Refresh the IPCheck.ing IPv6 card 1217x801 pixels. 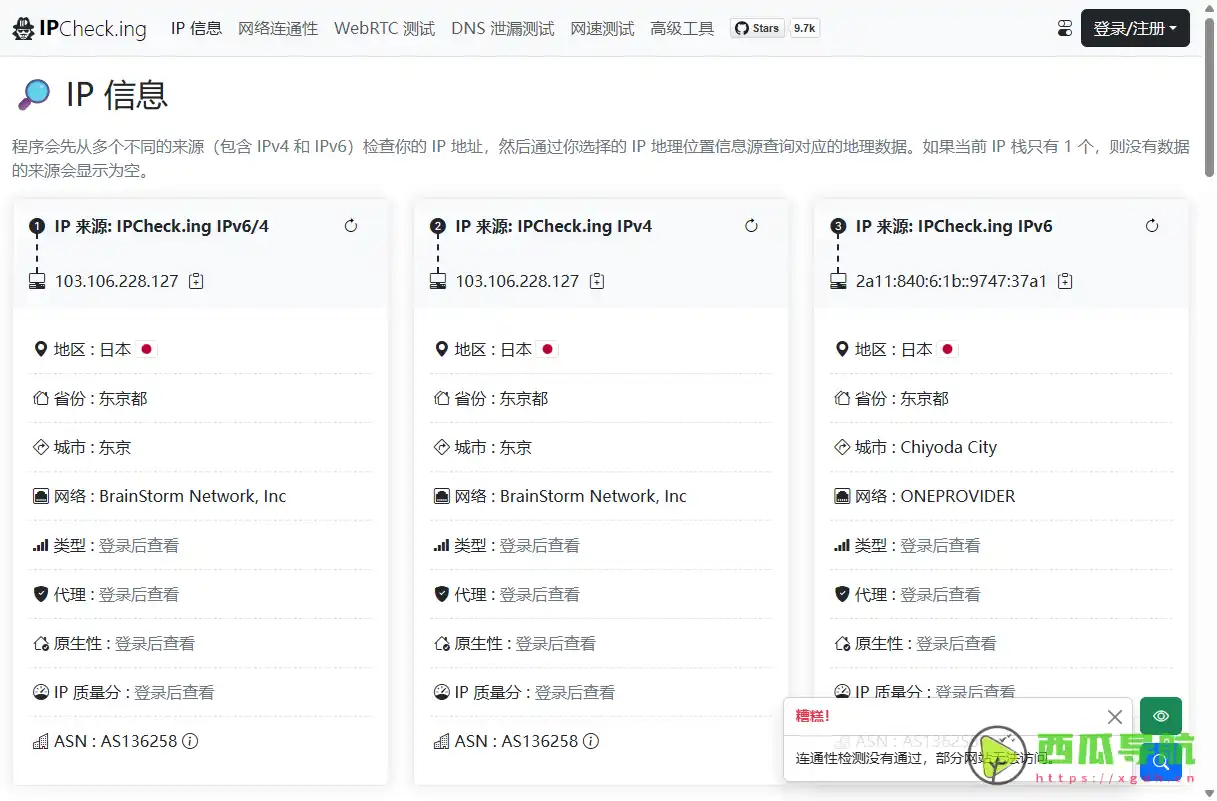coord(1152,226)
